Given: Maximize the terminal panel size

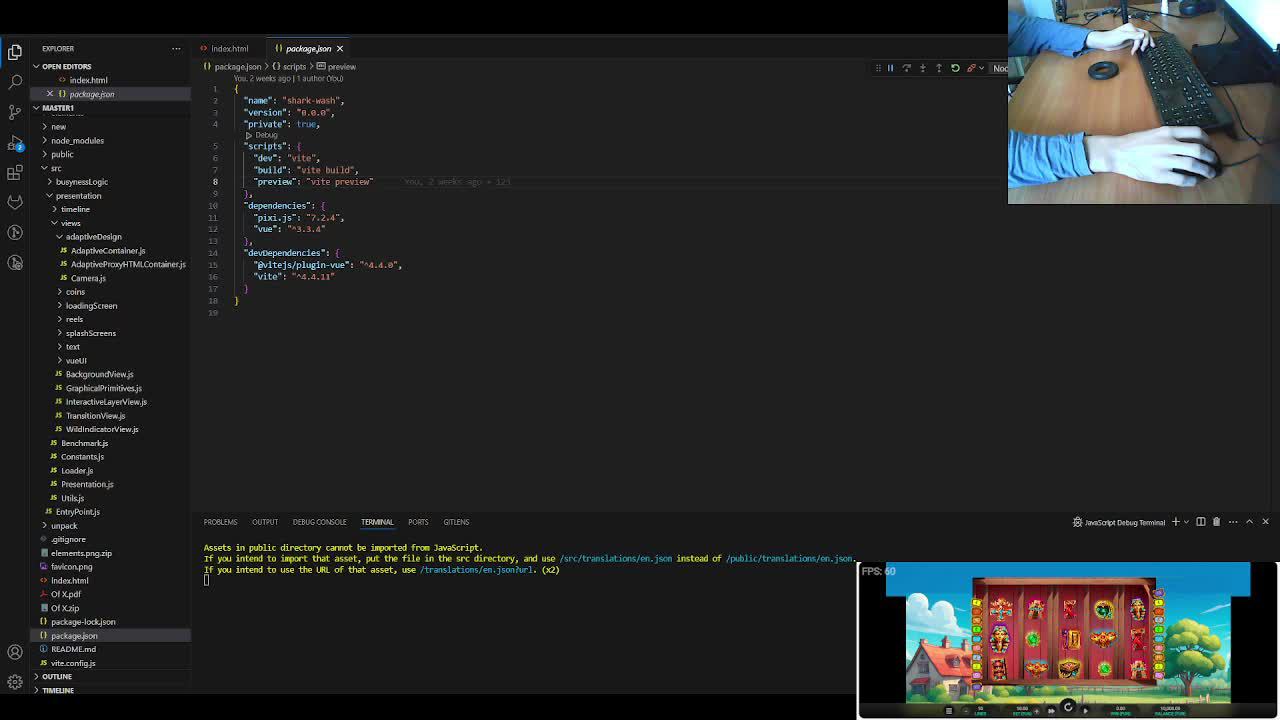Looking at the screenshot, I should [1249, 522].
